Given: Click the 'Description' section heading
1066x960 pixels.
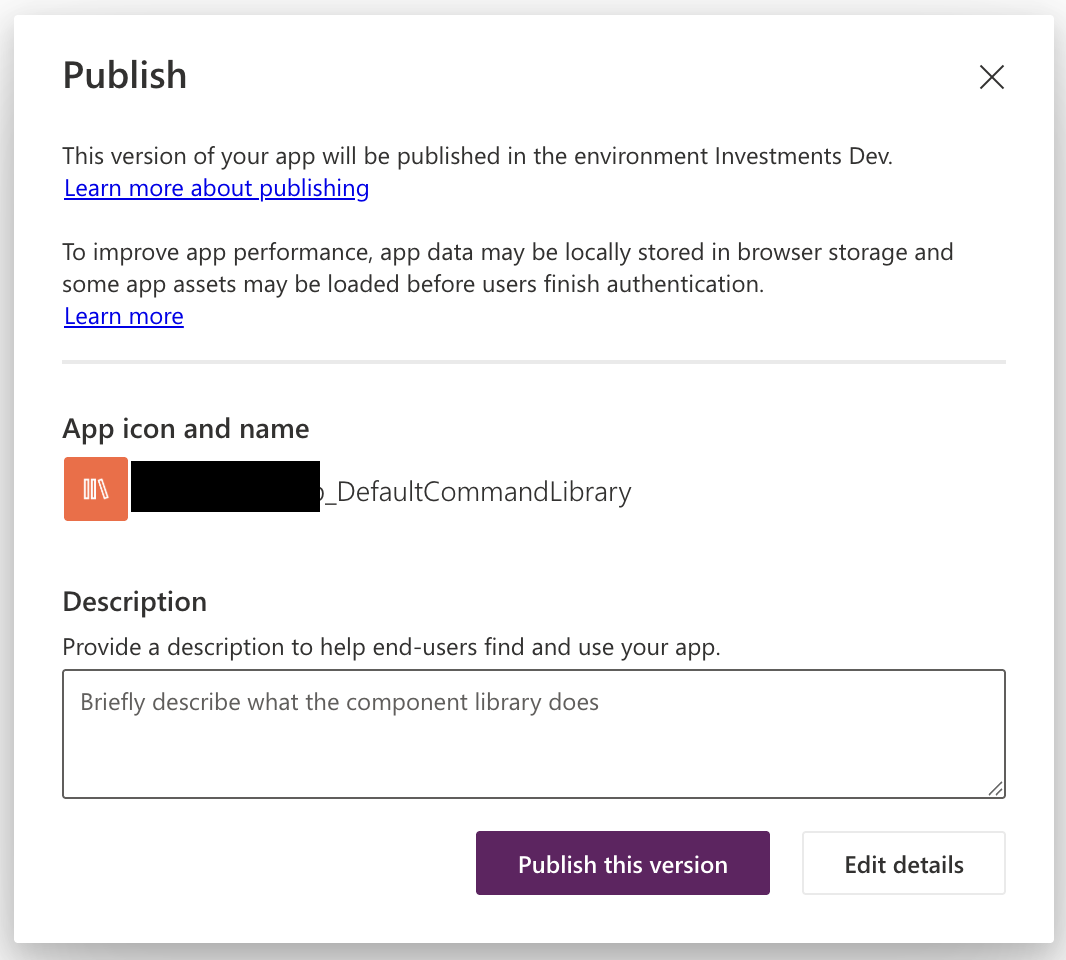Looking at the screenshot, I should point(135,602).
